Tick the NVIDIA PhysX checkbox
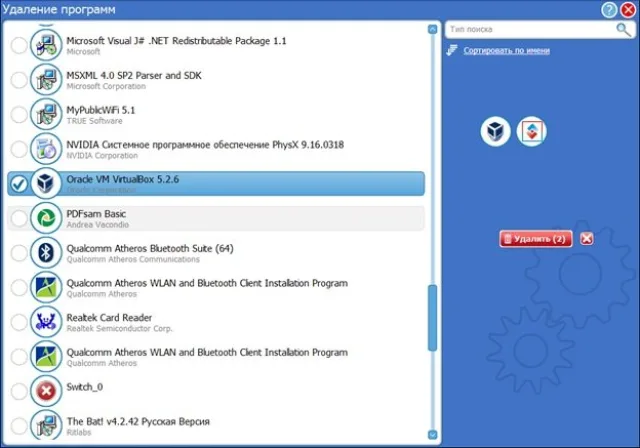Viewport: 640px width, 448px height. [x=19, y=149]
